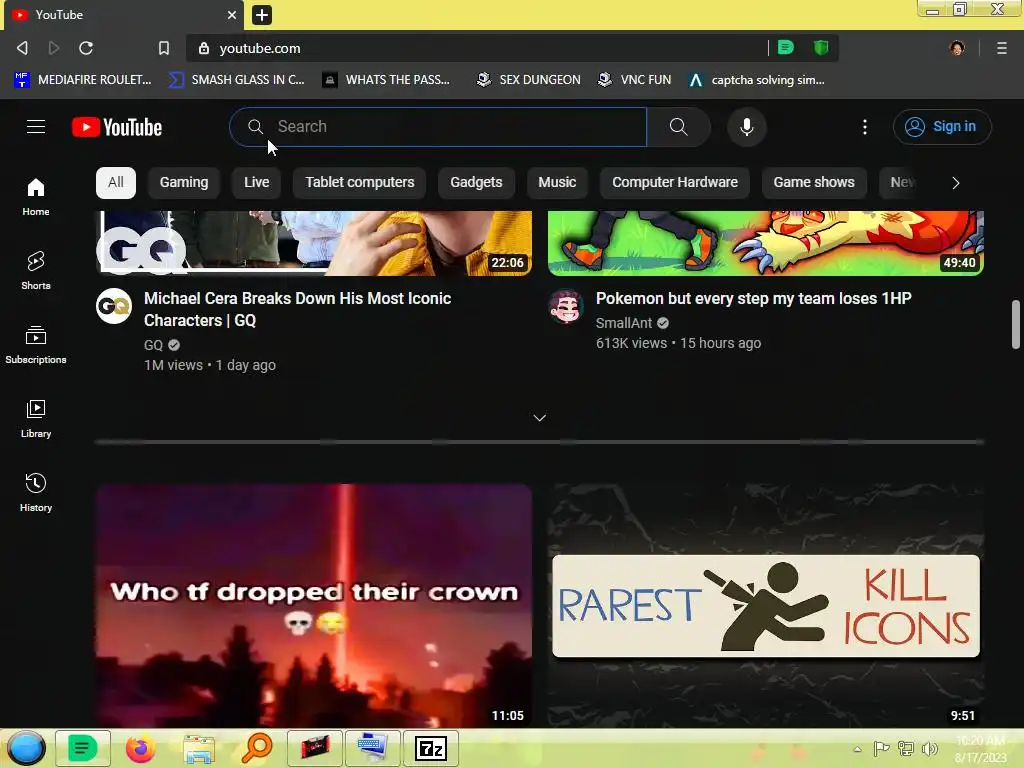1024x768 pixels.
Task: Click the YouTube search field
Action: click(438, 127)
